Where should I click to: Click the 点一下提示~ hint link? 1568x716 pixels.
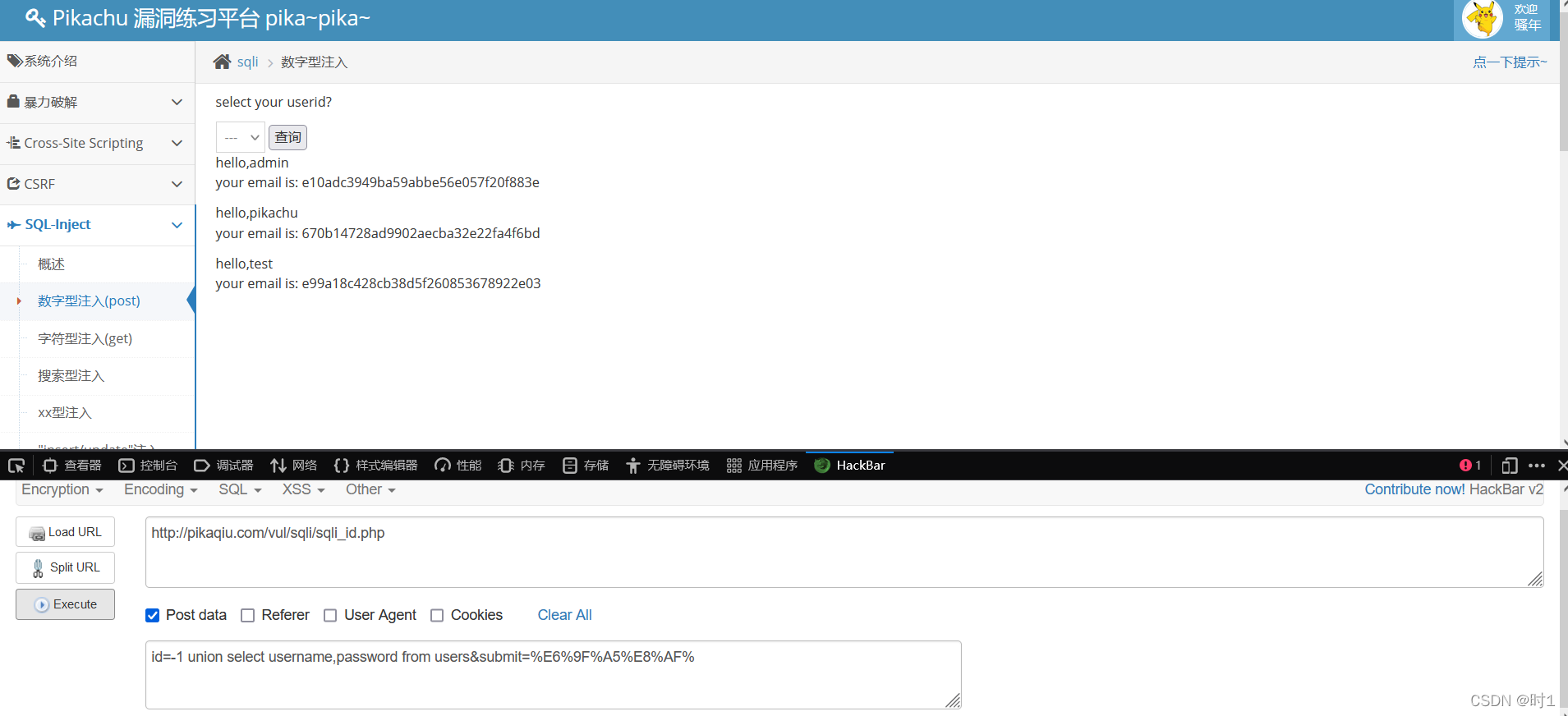point(1510,62)
